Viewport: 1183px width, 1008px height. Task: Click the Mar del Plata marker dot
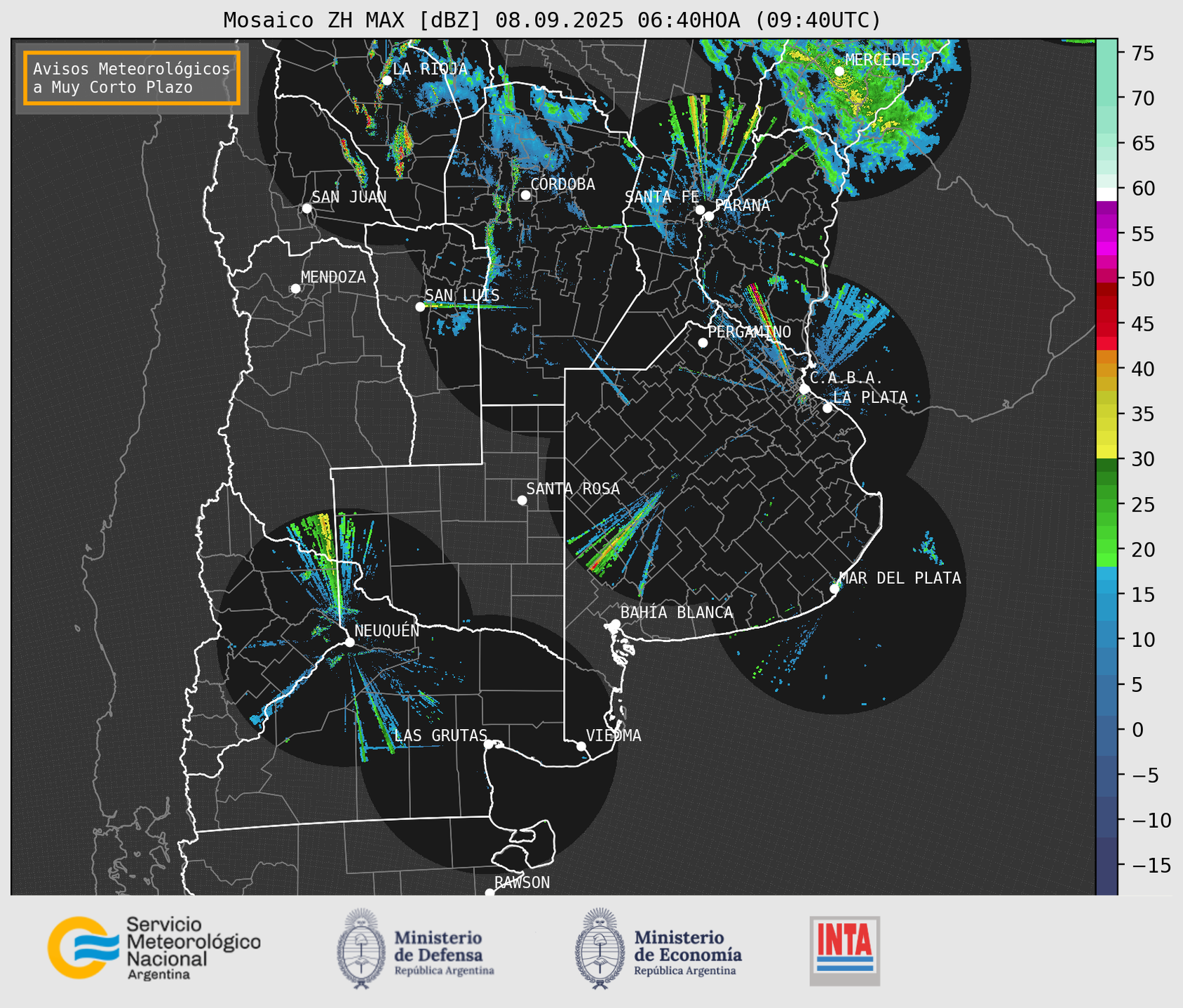coord(834,589)
